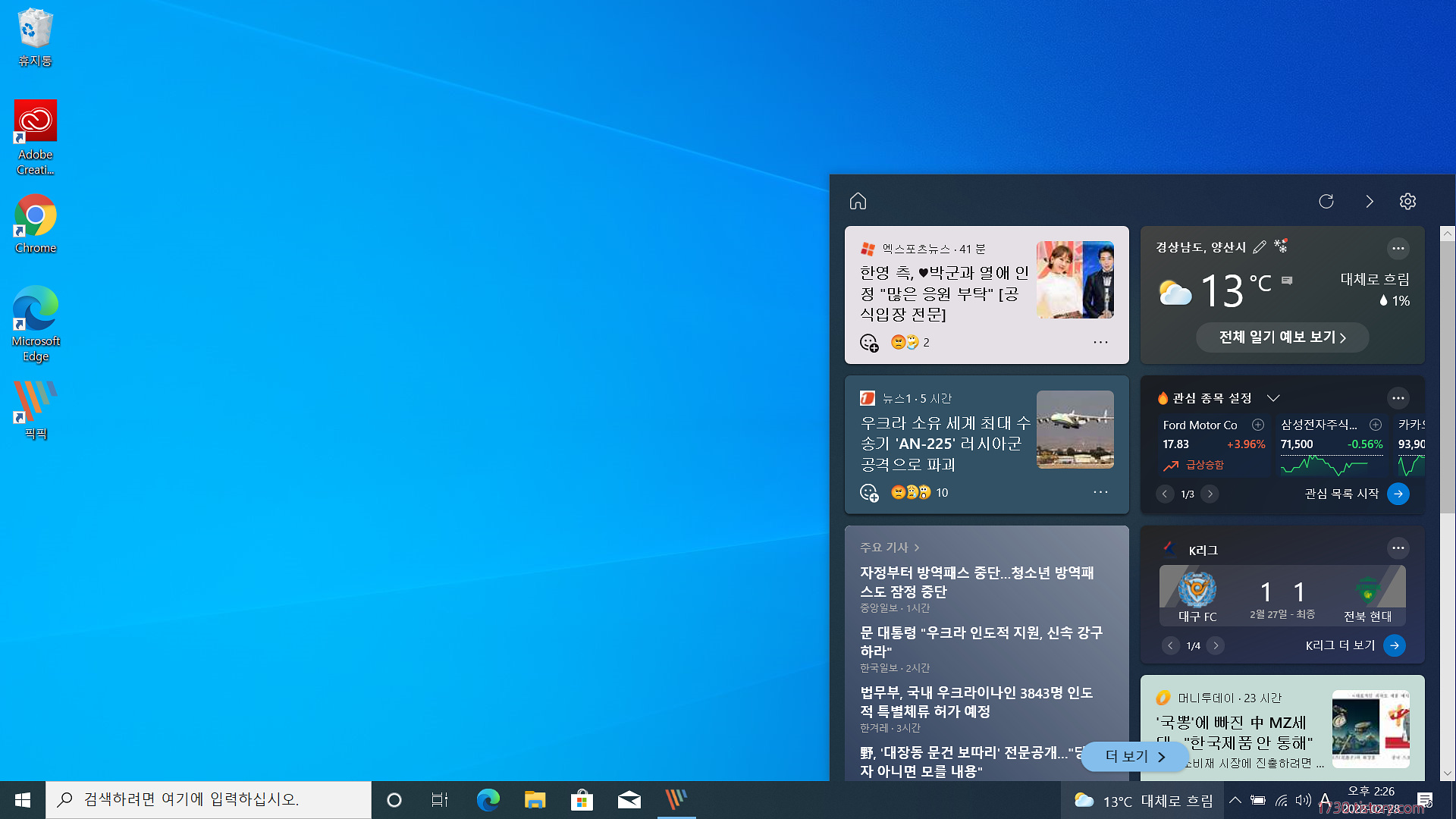Expand 관심 종목 설정 dropdown chevron

point(1273,398)
